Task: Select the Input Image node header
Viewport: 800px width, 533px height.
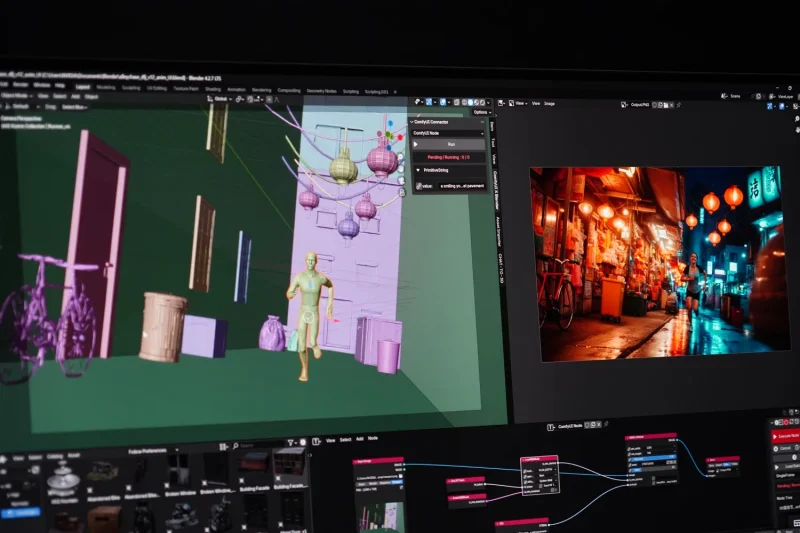Action: click(x=378, y=461)
